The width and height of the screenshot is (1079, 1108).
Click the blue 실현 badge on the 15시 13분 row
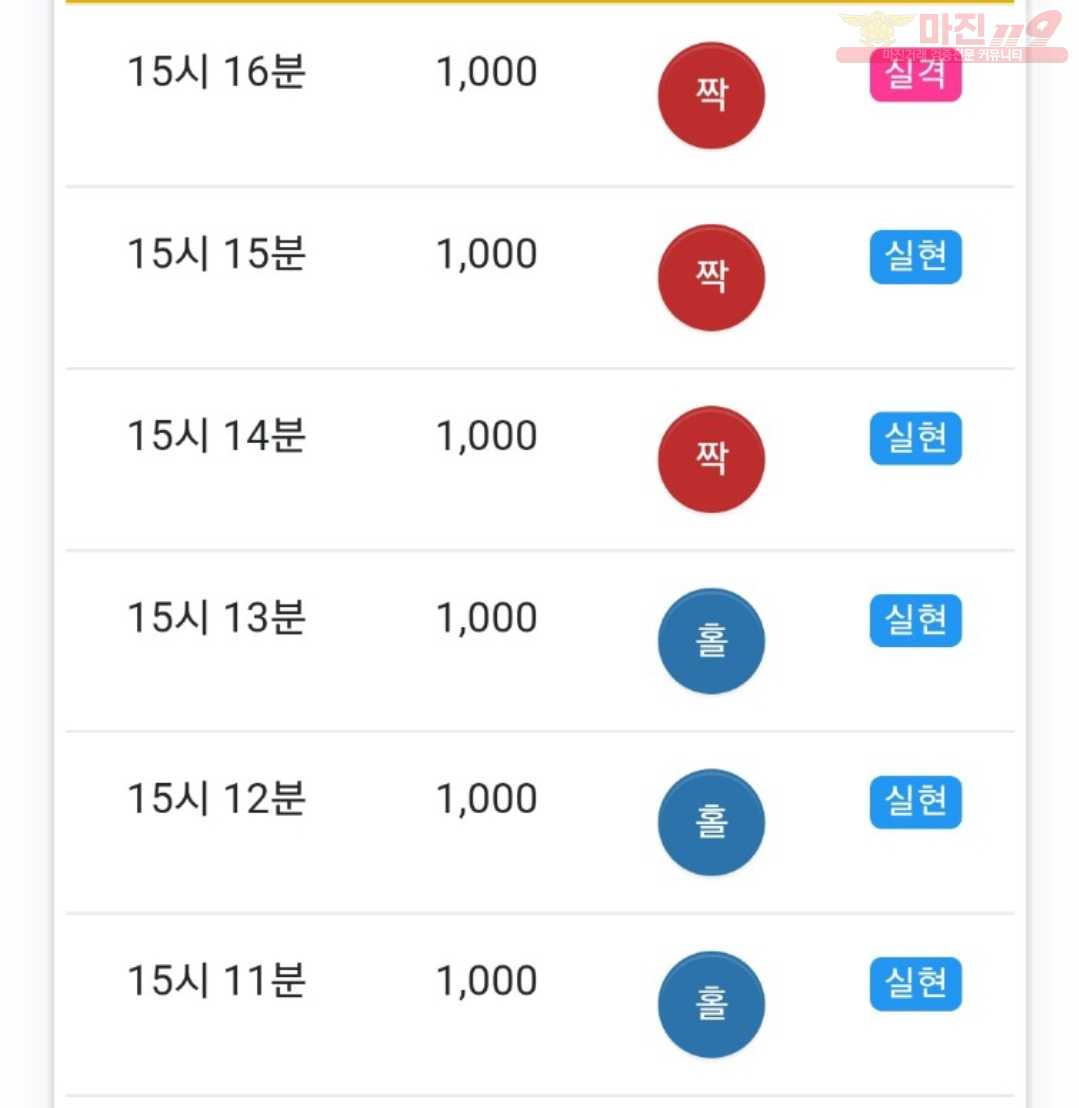click(x=915, y=620)
